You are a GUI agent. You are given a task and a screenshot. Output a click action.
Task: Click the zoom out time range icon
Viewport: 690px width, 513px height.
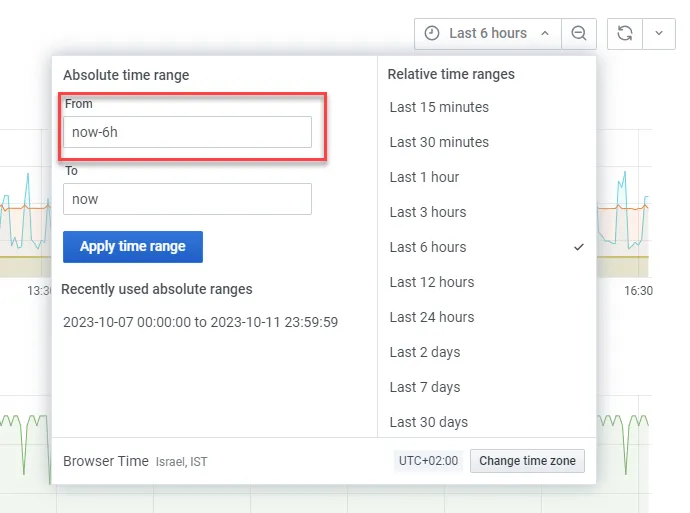coord(579,33)
